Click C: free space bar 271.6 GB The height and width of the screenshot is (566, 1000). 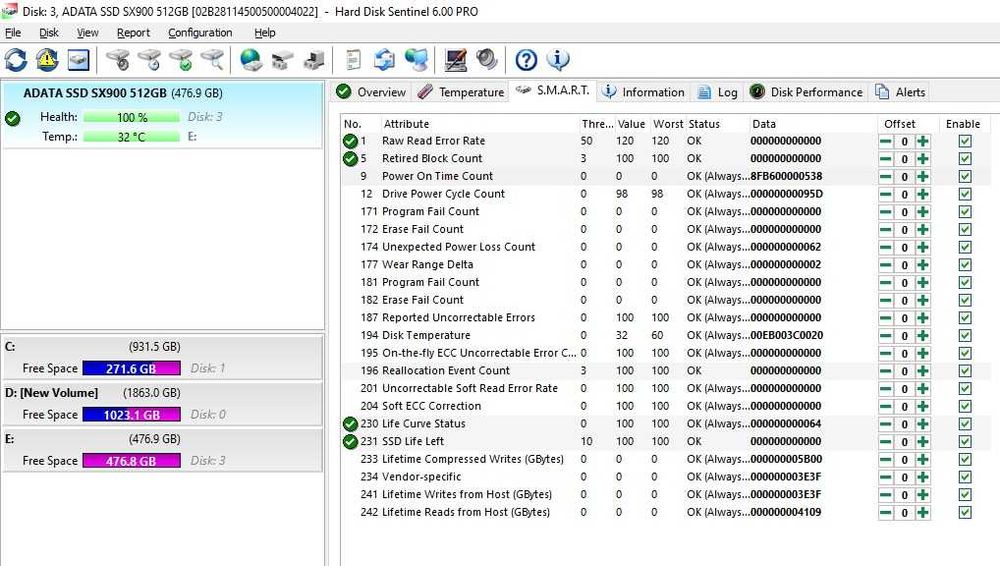(131, 368)
